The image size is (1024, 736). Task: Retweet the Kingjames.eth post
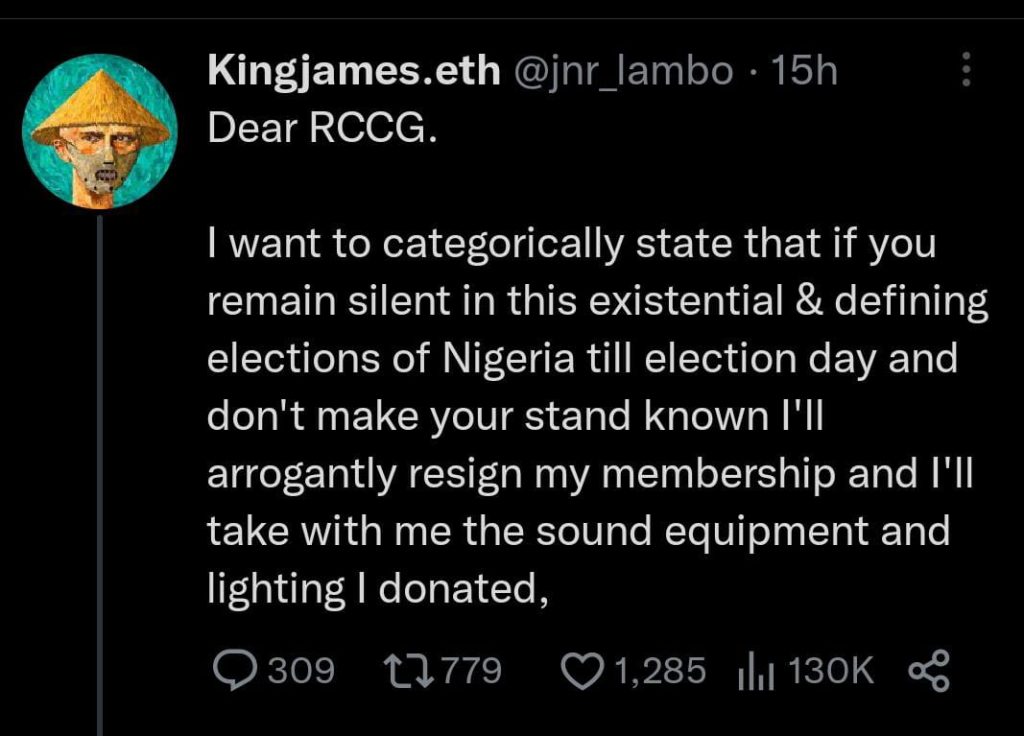coord(409,671)
